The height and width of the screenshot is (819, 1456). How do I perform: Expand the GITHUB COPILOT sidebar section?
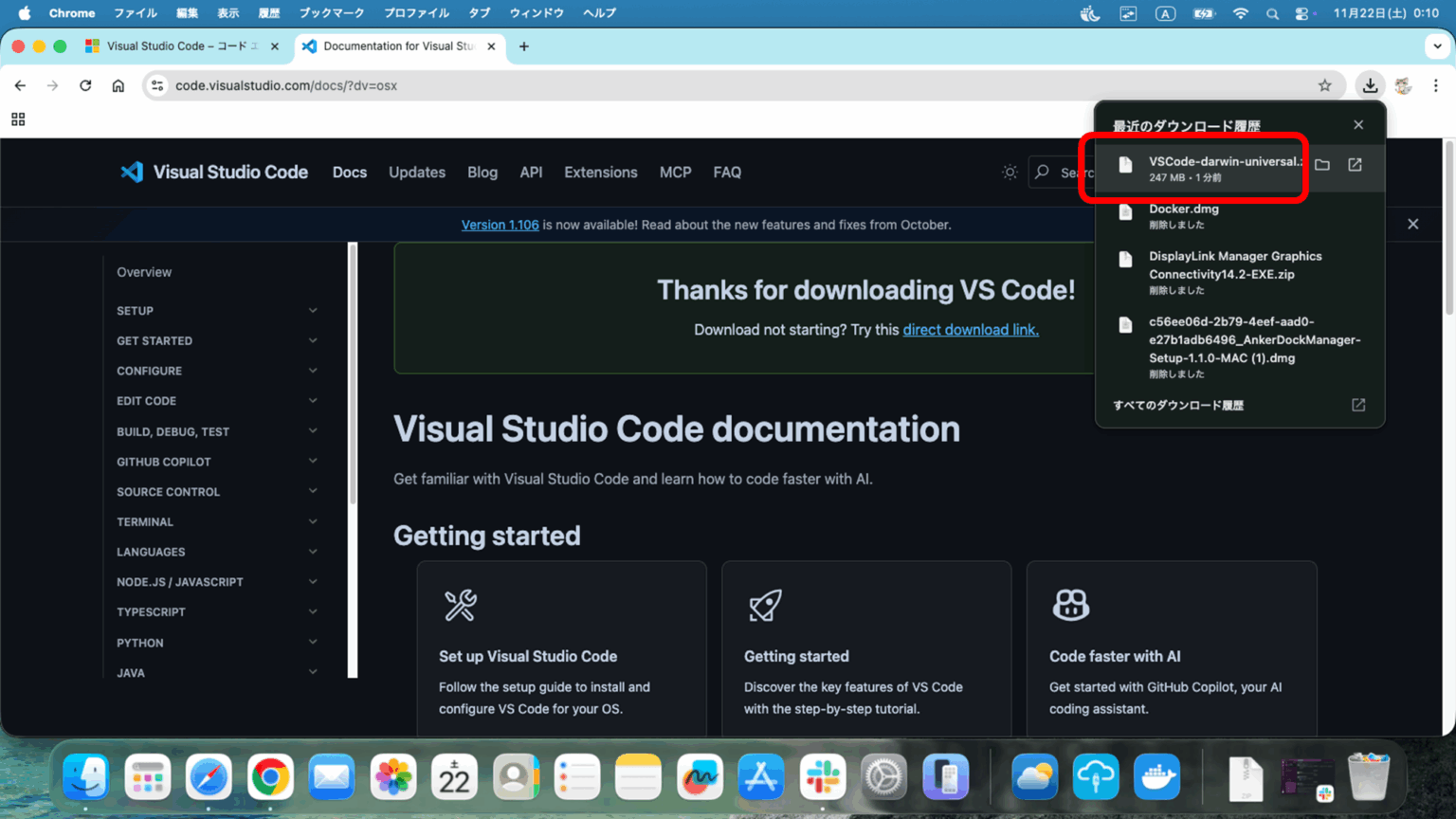(x=313, y=462)
